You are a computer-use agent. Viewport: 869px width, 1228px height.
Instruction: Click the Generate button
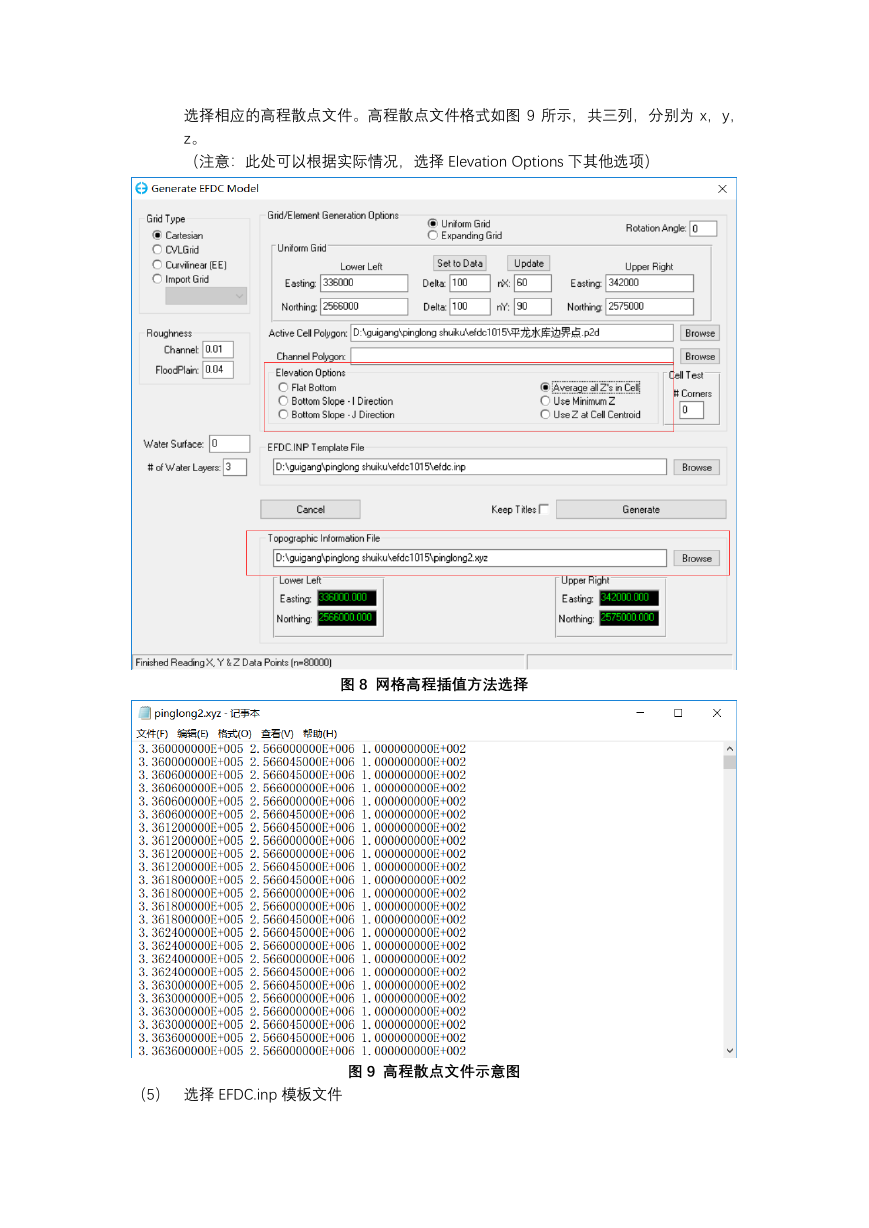641,509
